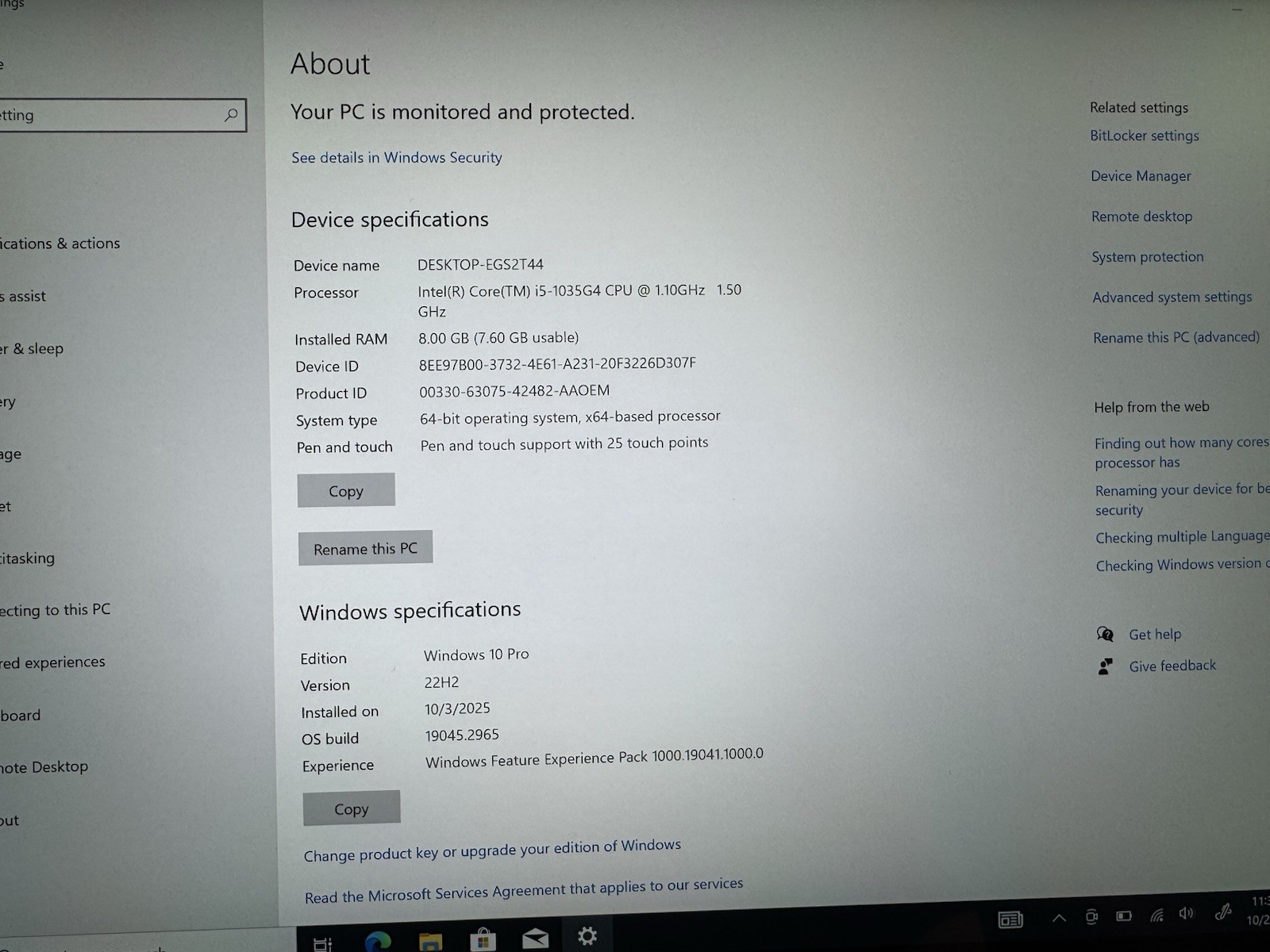Click Rename this PC button
1270x952 pixels.
365,548
